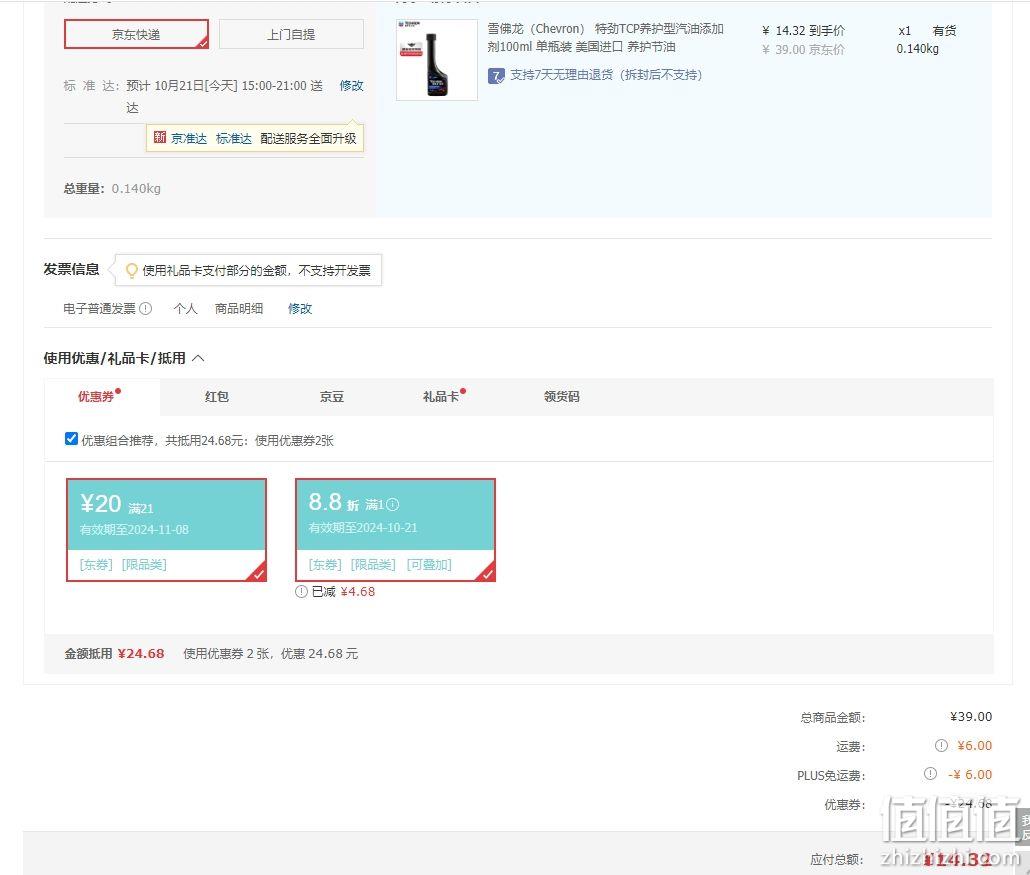Click the 总重量 0.140kg text
Viewport: 1030px width, 875px height.
tap(112, 189)
